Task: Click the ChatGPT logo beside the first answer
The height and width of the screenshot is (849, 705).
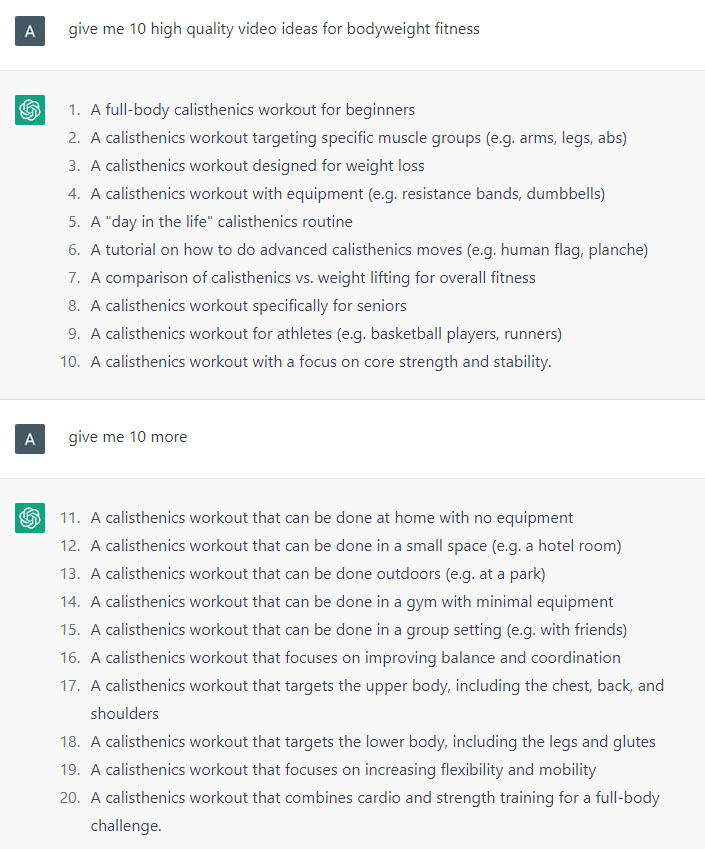Action: [x=30, y=110]
